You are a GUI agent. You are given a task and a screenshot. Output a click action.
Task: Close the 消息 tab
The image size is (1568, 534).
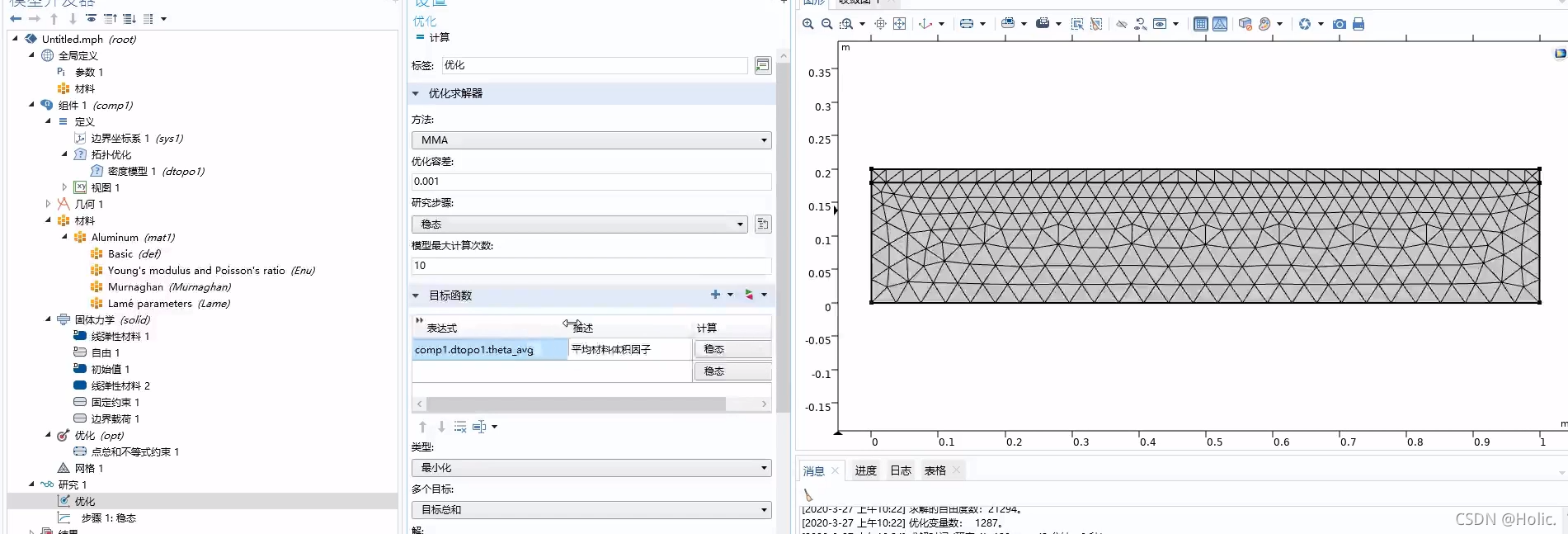(x=835, y=470)
